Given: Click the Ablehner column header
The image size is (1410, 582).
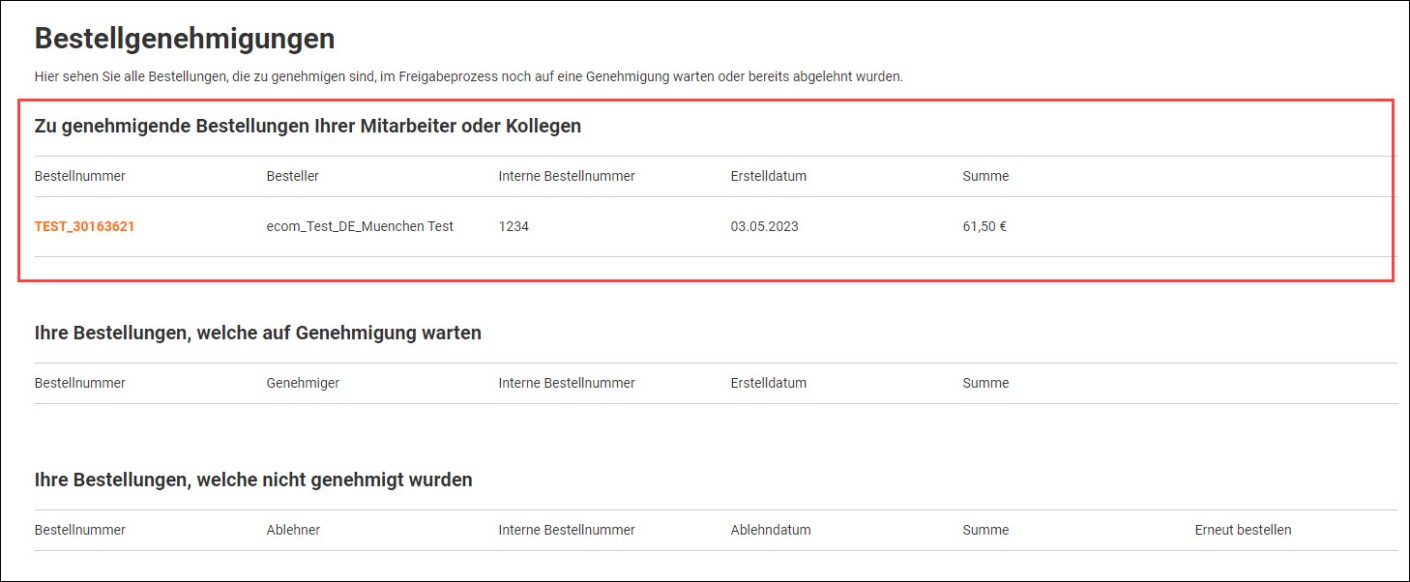Looking at the screenshot, I should point(293,530).
